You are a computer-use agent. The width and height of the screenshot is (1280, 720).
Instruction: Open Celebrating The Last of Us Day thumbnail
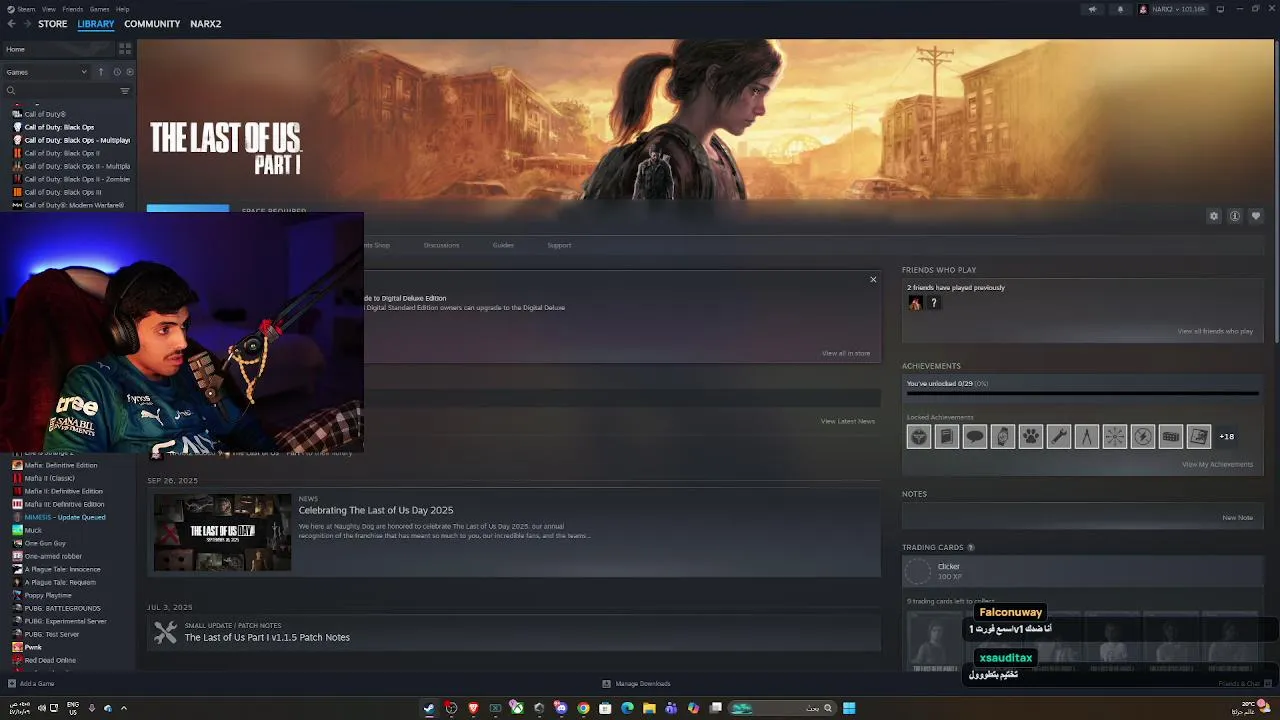pos(222,532)
